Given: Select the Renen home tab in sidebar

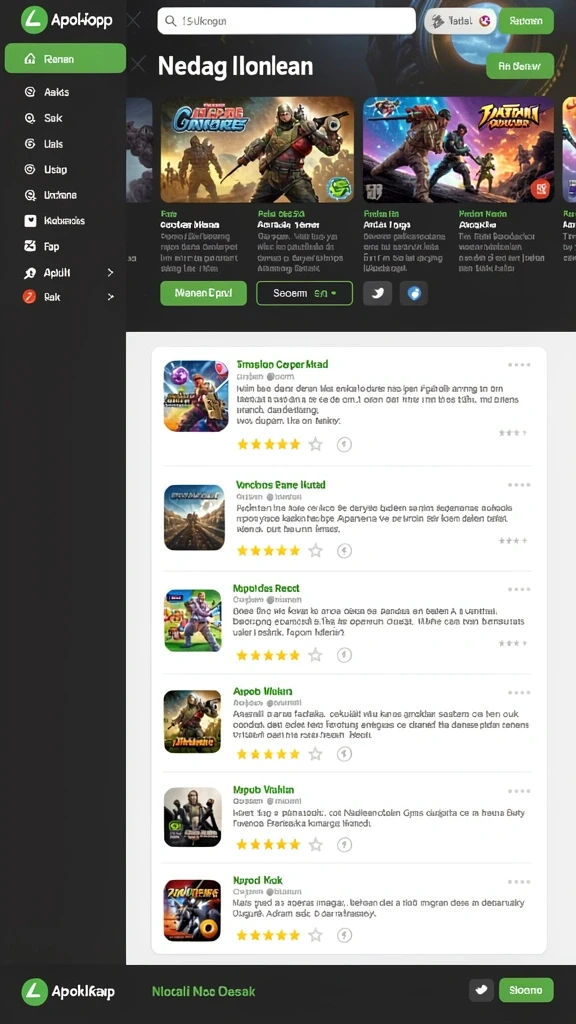Looking at the screenshot, I should pos(65,58).
